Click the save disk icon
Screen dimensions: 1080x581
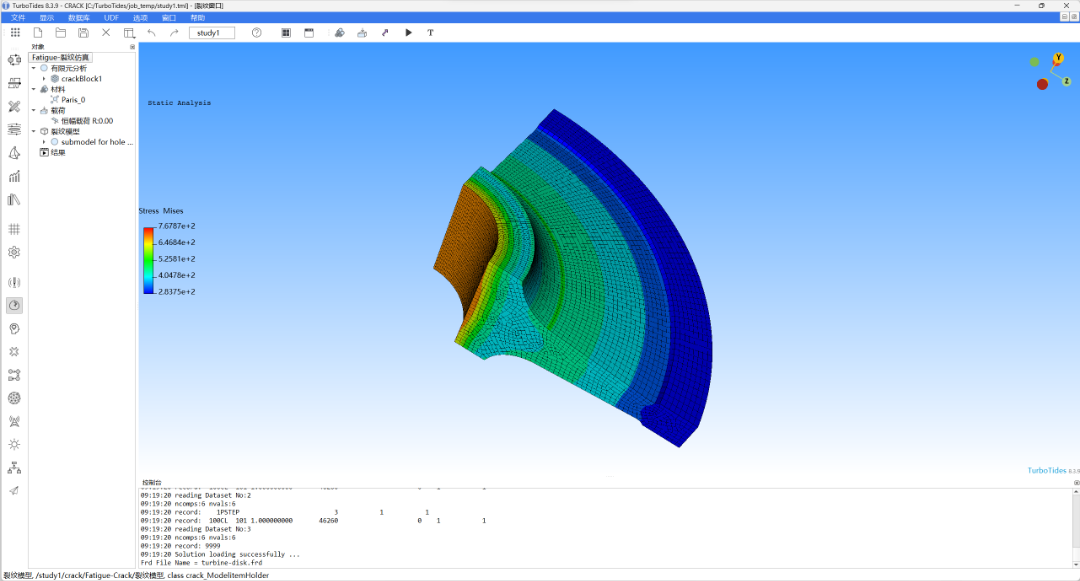[83, 33]
